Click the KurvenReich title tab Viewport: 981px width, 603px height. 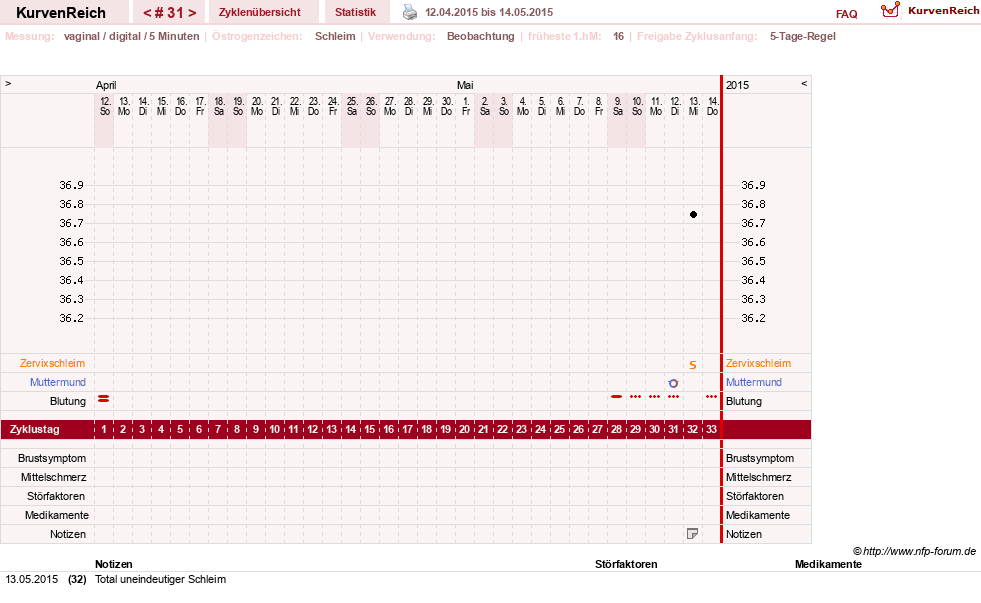(61, 13)
